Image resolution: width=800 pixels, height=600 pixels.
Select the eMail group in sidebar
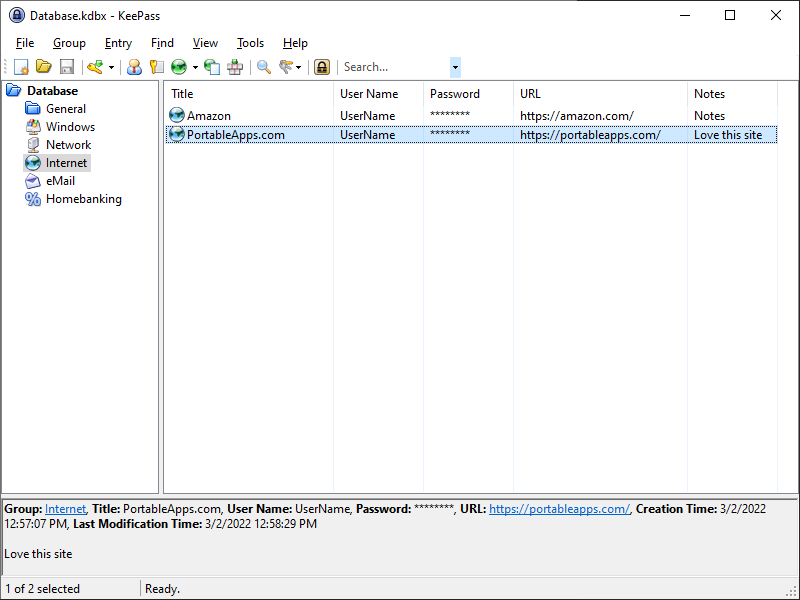60,181
